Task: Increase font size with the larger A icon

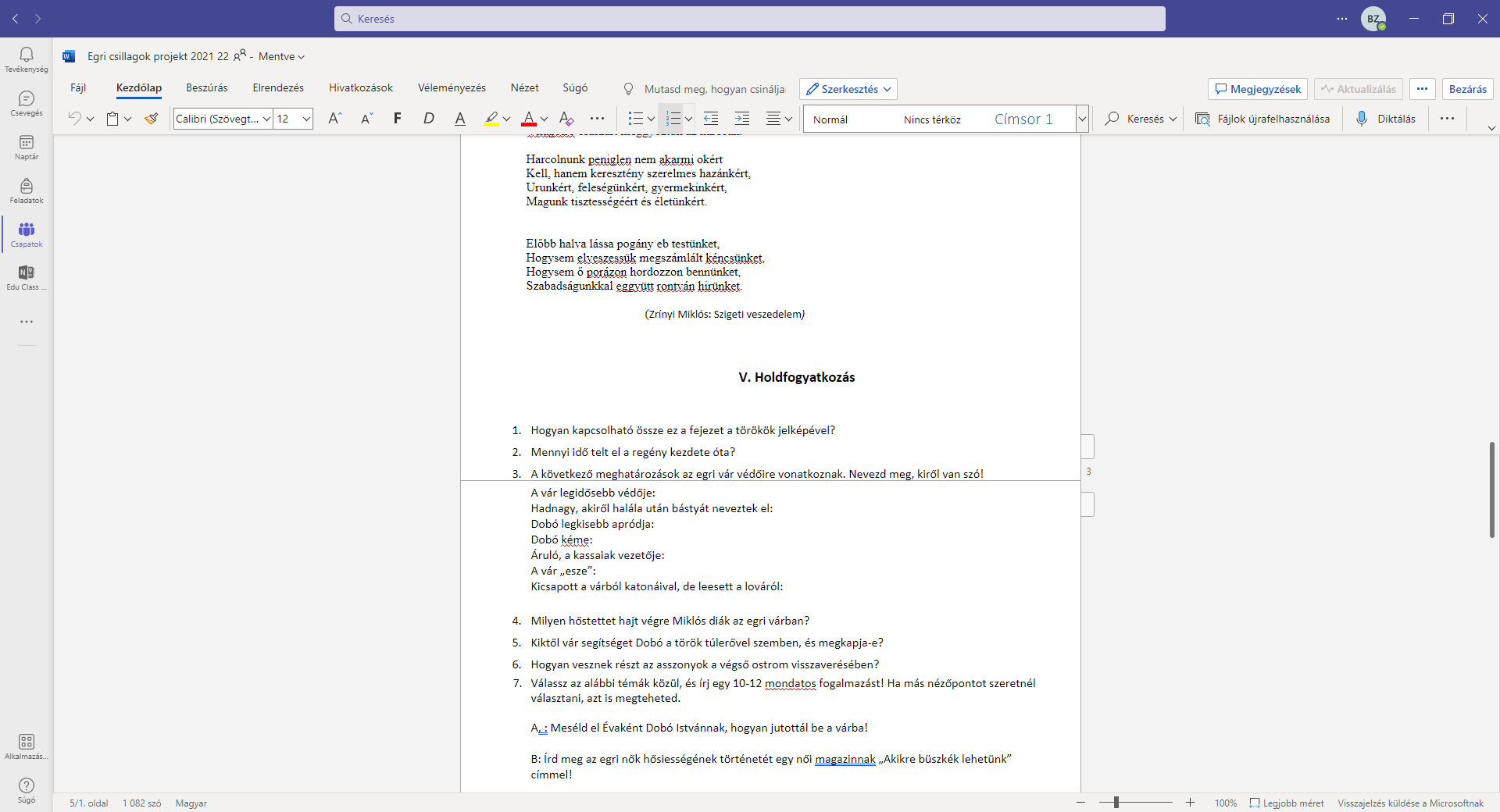Action: click(x=335, y=119)
